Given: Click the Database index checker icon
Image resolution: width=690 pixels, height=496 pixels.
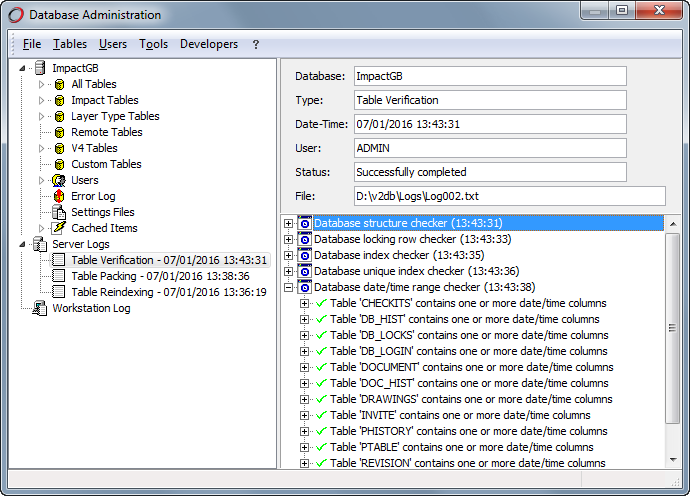Looking at the screenshot, I should (305, 255).
